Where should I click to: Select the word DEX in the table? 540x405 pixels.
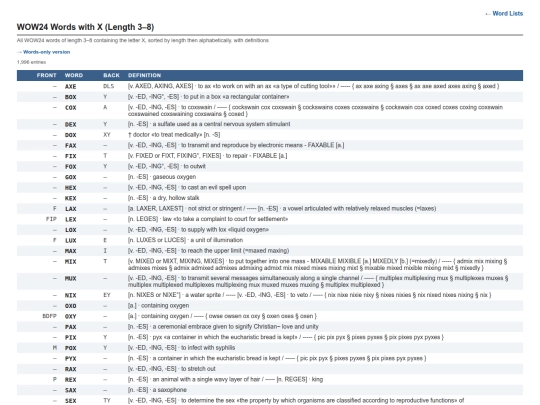click(x=71, y=124)
